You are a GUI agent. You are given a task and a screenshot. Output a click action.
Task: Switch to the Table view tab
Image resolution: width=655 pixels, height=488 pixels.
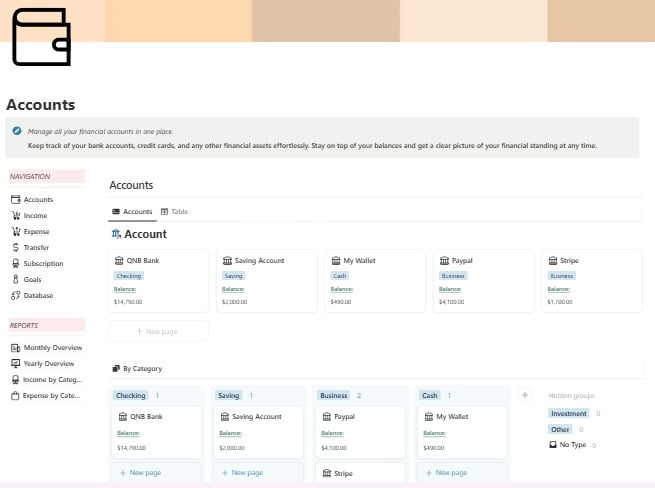[174, 212]
